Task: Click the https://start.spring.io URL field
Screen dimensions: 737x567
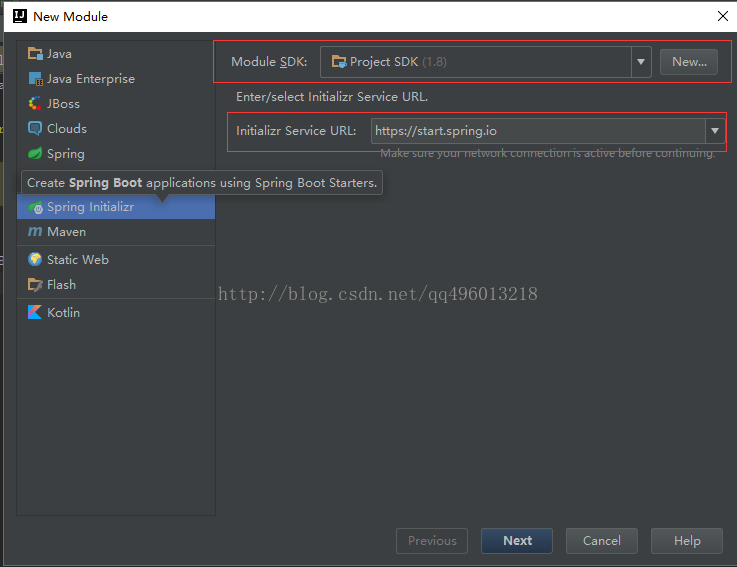Action: click(538, 131)
